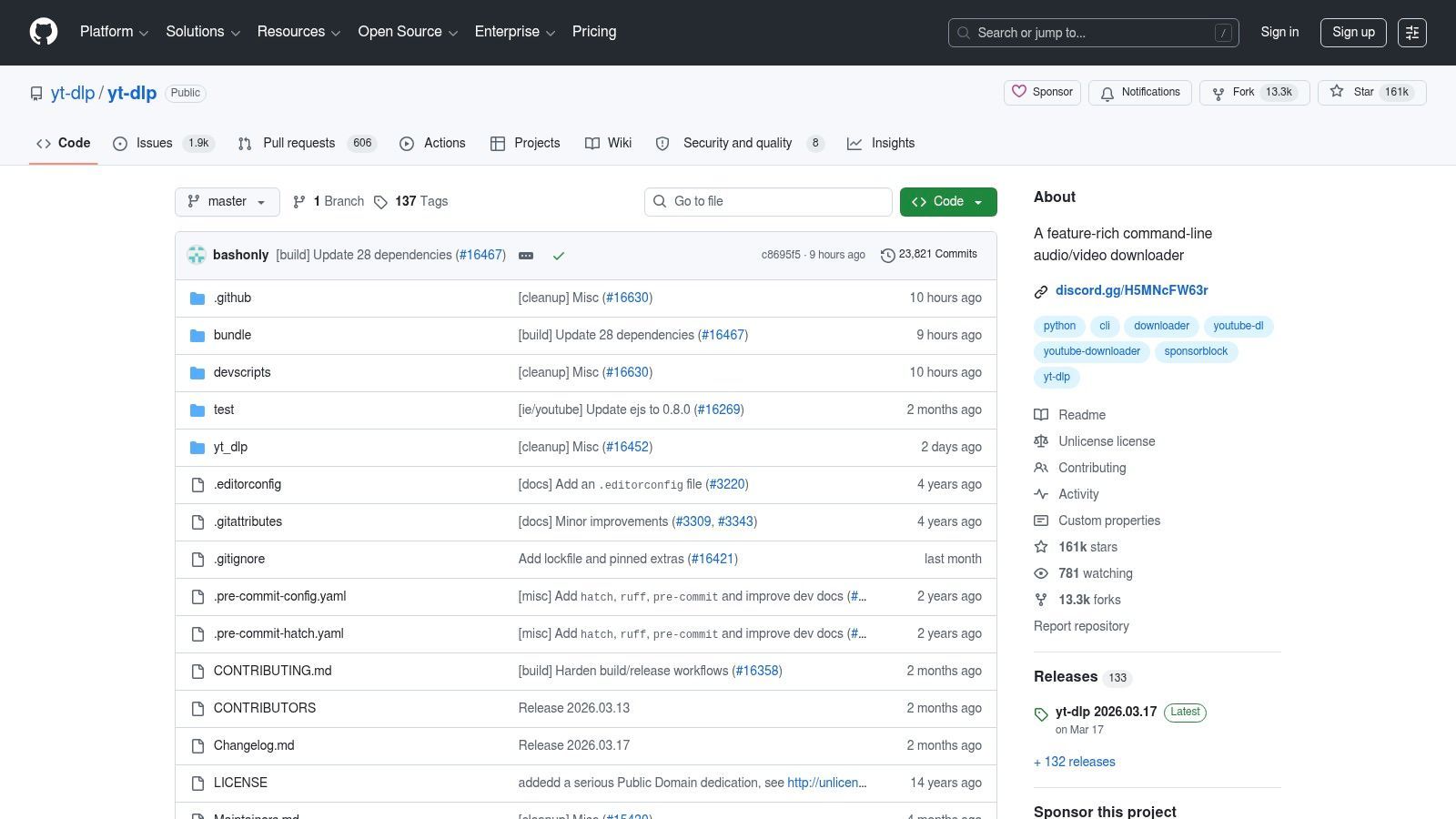Click the Readme book icon
The height and width of the screenshot is (819, 1456).
1041,415
